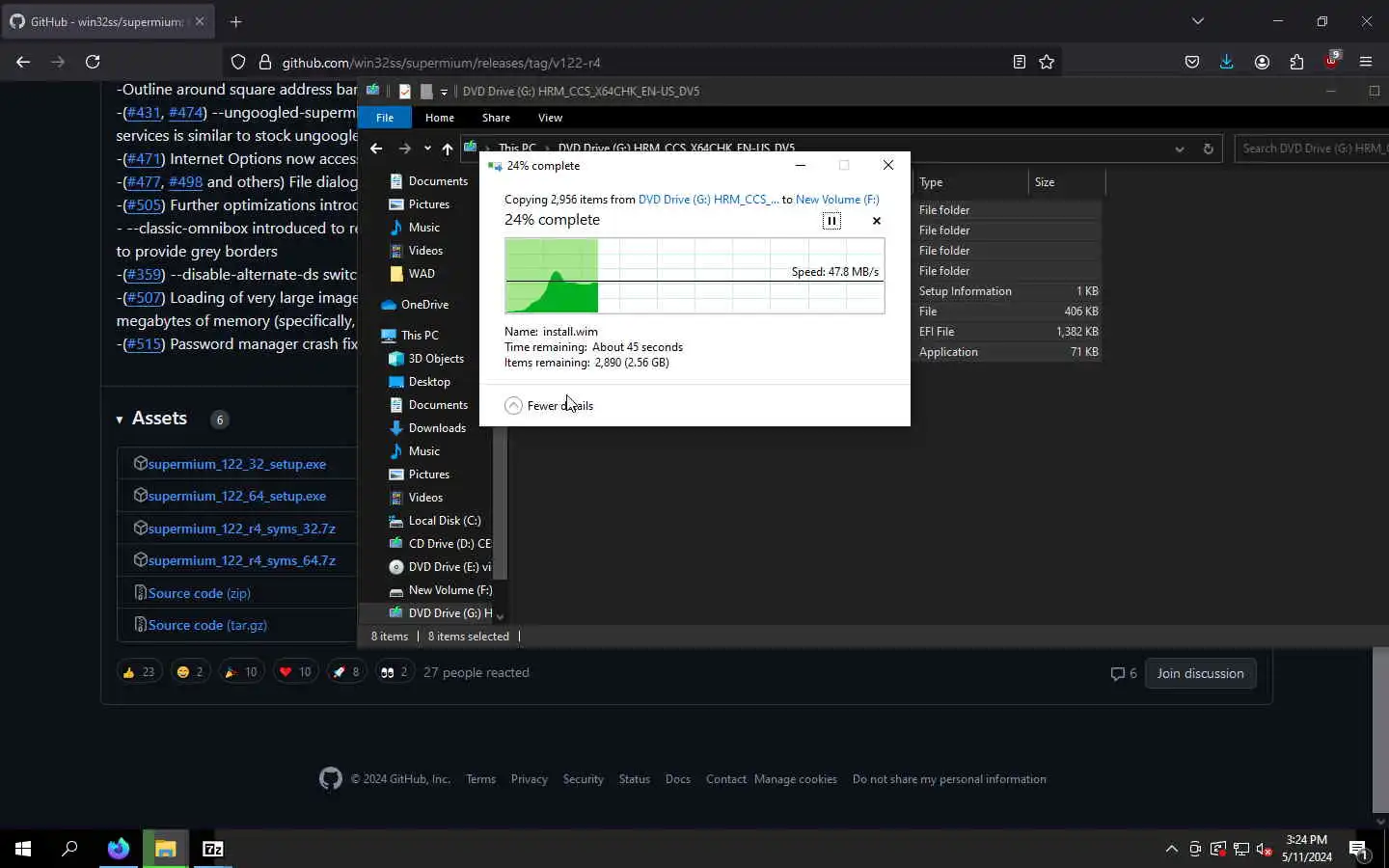Open the View ribbon tab
This screenshot has height=868, width=1389.
(x=550, y=118)
